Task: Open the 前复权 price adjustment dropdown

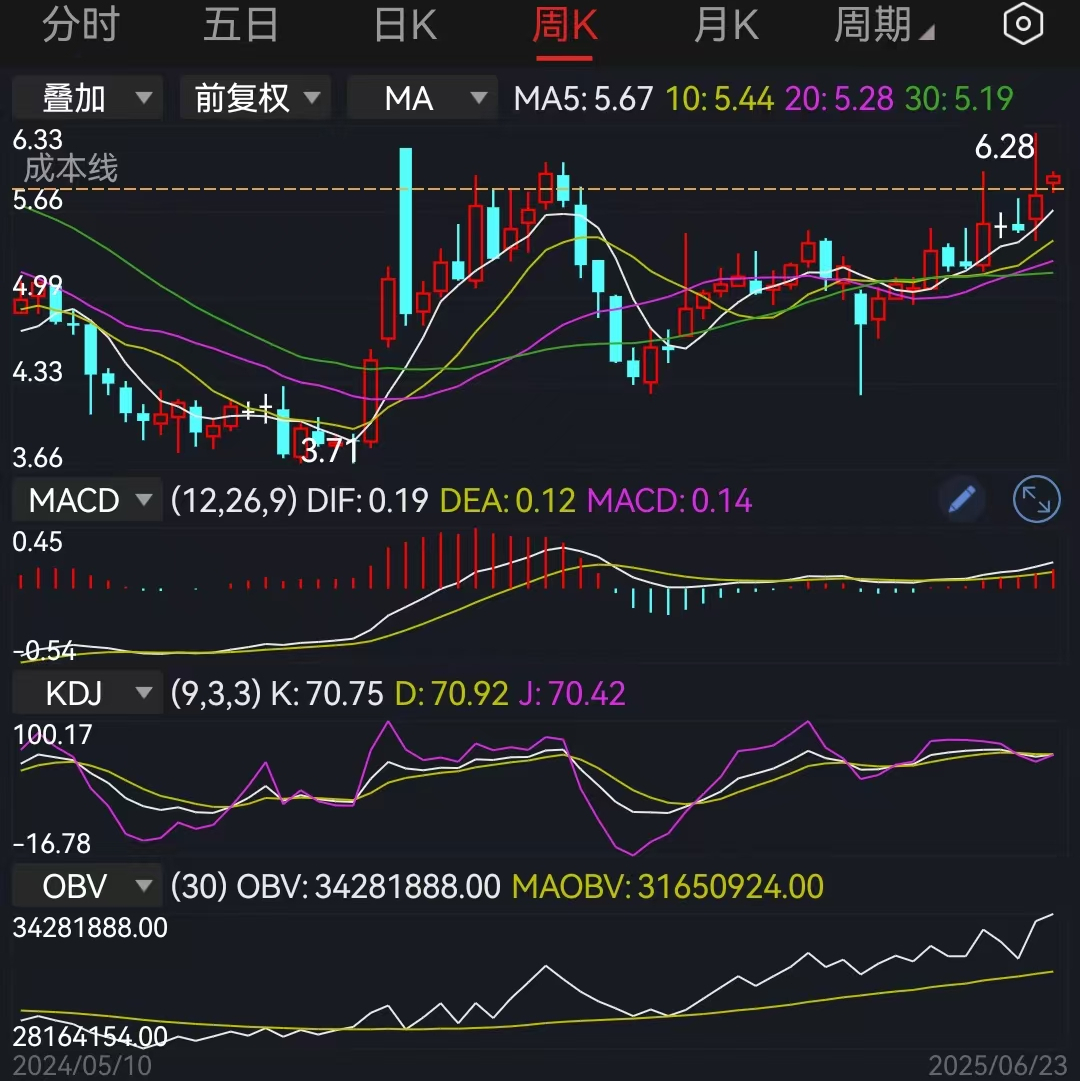Action: (x=255, y=97)
